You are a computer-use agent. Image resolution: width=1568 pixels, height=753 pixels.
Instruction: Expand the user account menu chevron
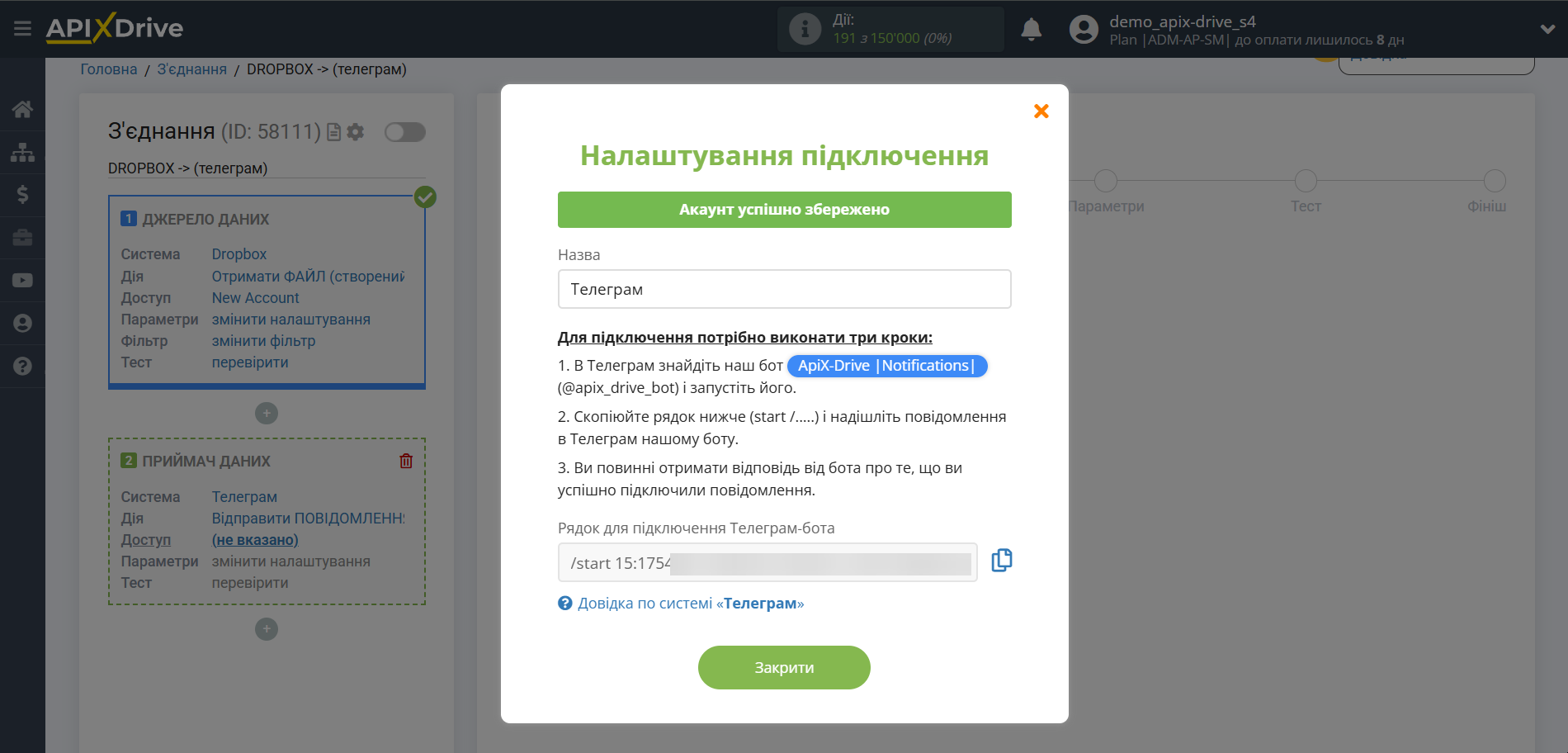pyautogui.click(x=1084, y=29)
